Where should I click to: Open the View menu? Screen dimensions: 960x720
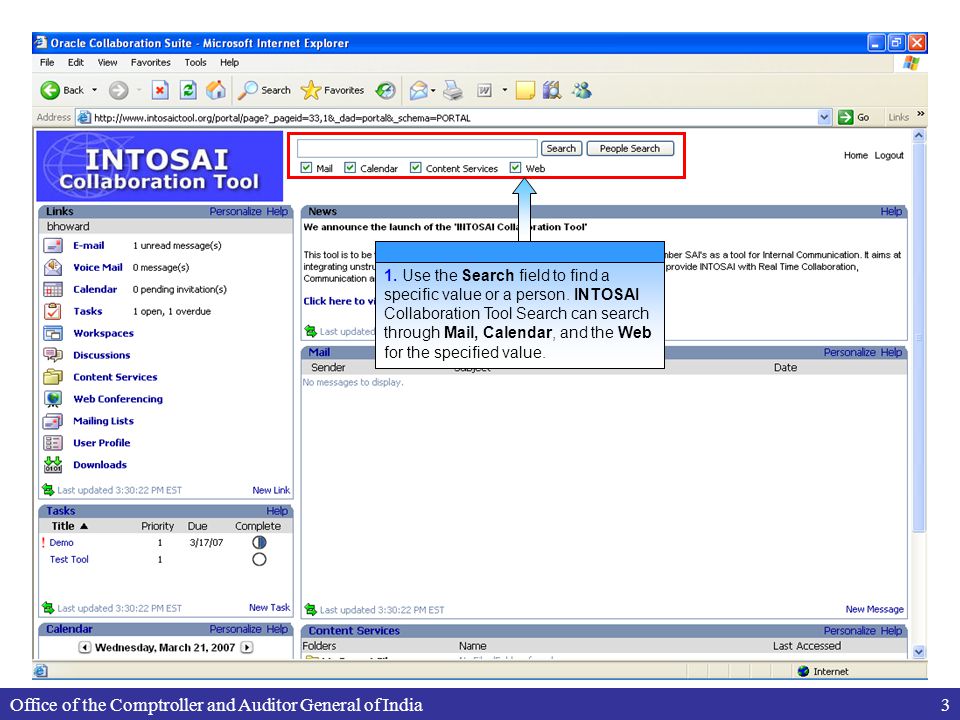click(x=107, y=62)
